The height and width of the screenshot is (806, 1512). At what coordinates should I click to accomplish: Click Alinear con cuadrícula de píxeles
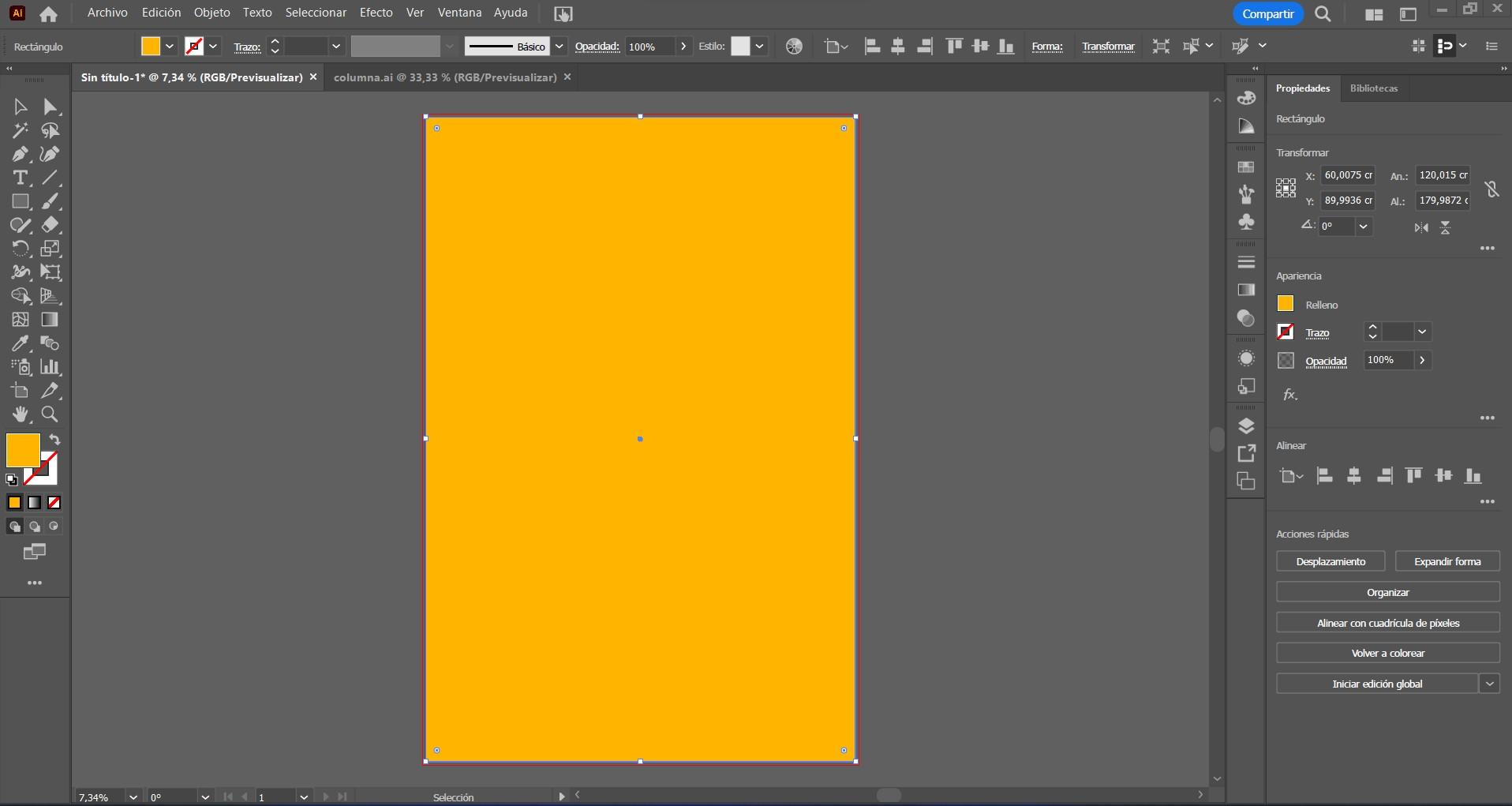coord(1388,623)
